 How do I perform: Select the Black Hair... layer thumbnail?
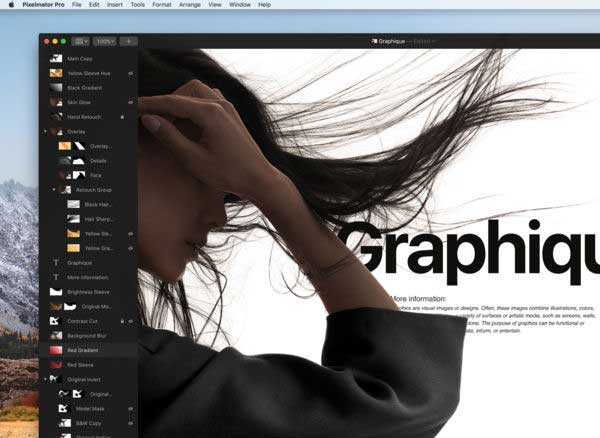(x=73, y=204)
